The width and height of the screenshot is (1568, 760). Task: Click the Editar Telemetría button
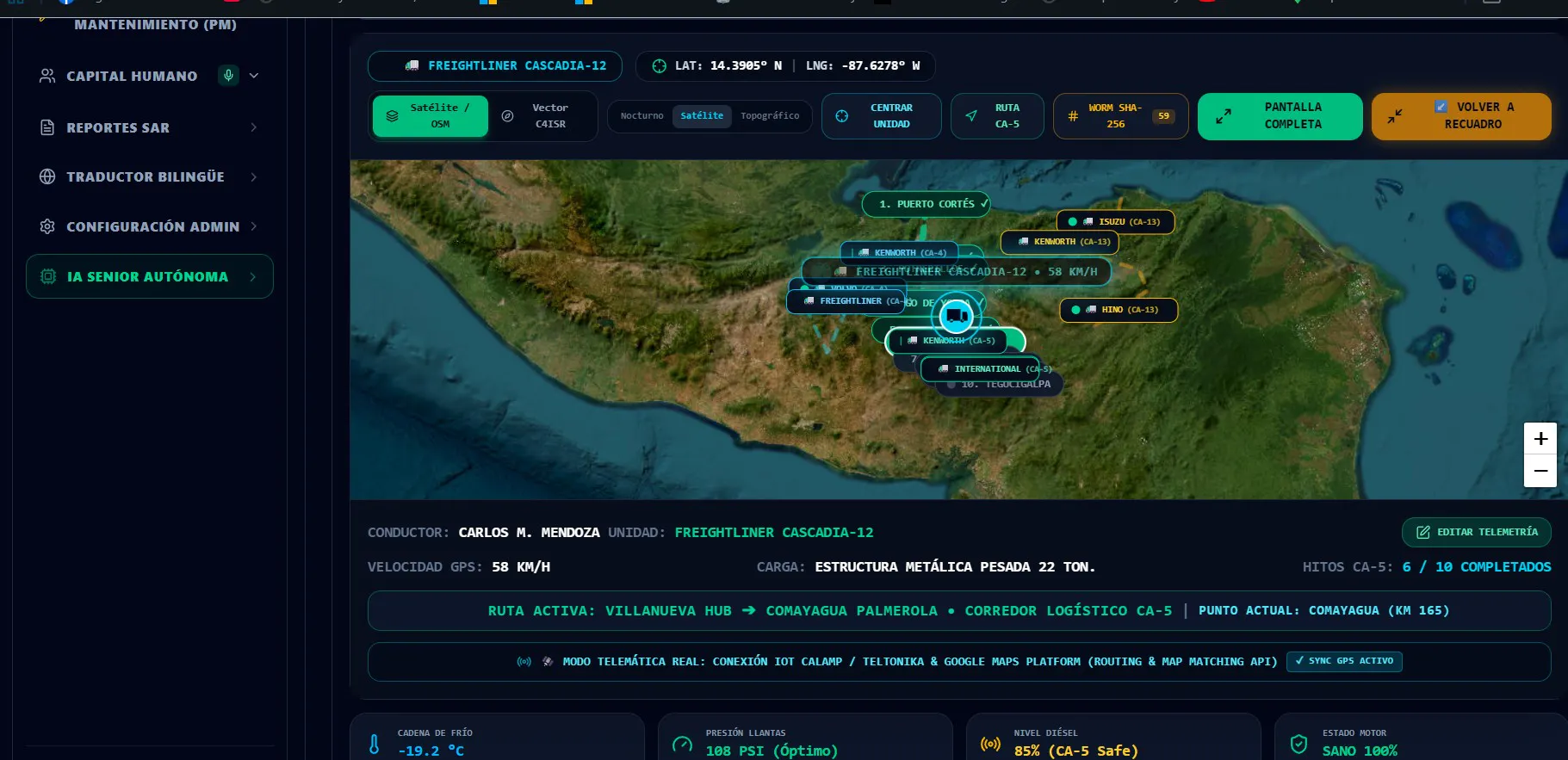(1477, 532)
